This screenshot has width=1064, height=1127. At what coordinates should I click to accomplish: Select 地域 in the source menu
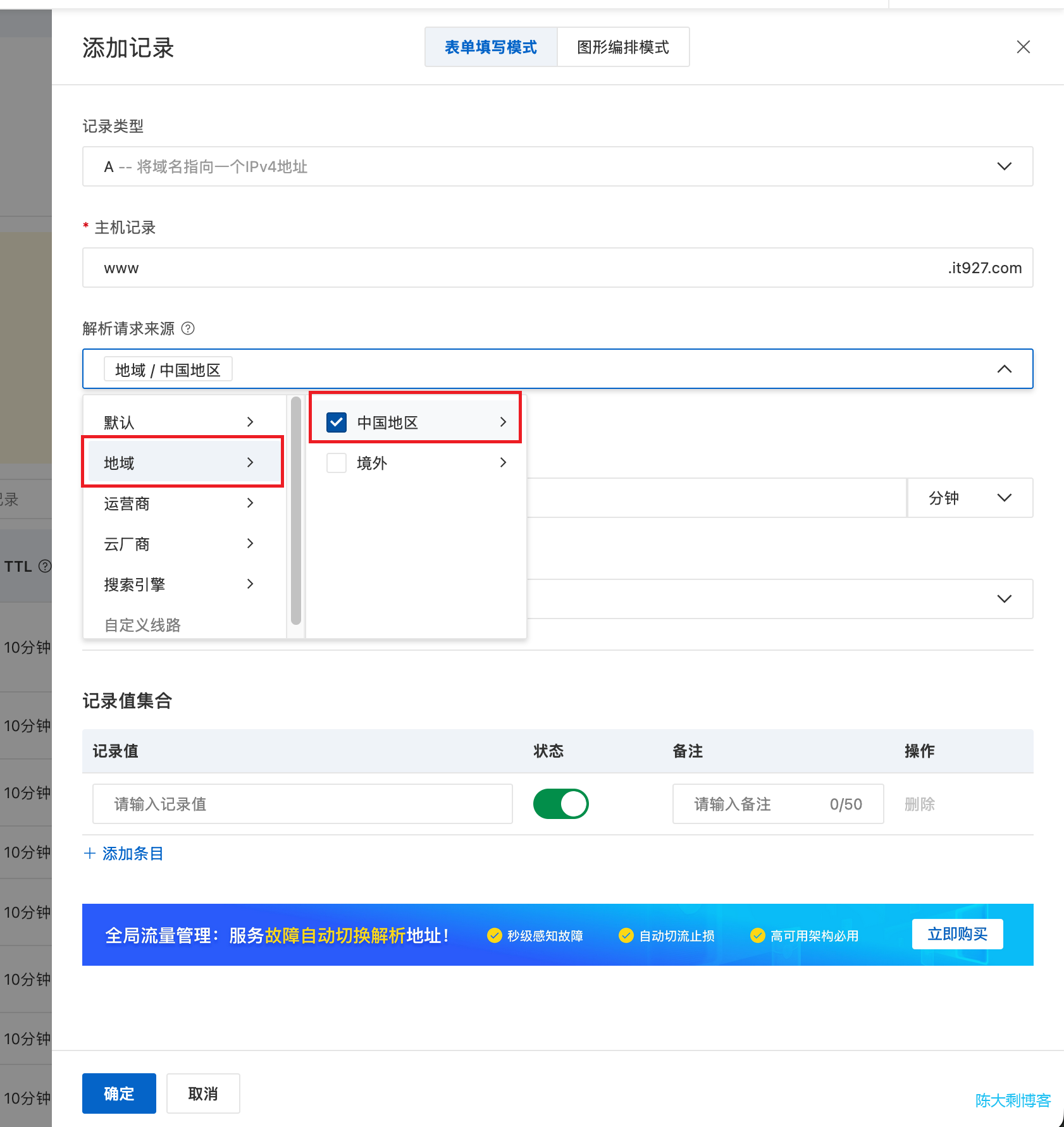(183, 462)
